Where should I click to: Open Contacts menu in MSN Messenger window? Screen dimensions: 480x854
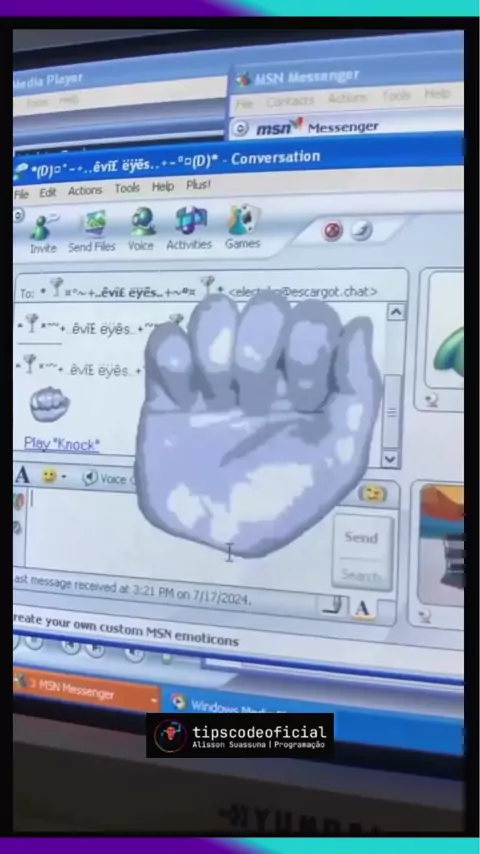pos(290,101)
